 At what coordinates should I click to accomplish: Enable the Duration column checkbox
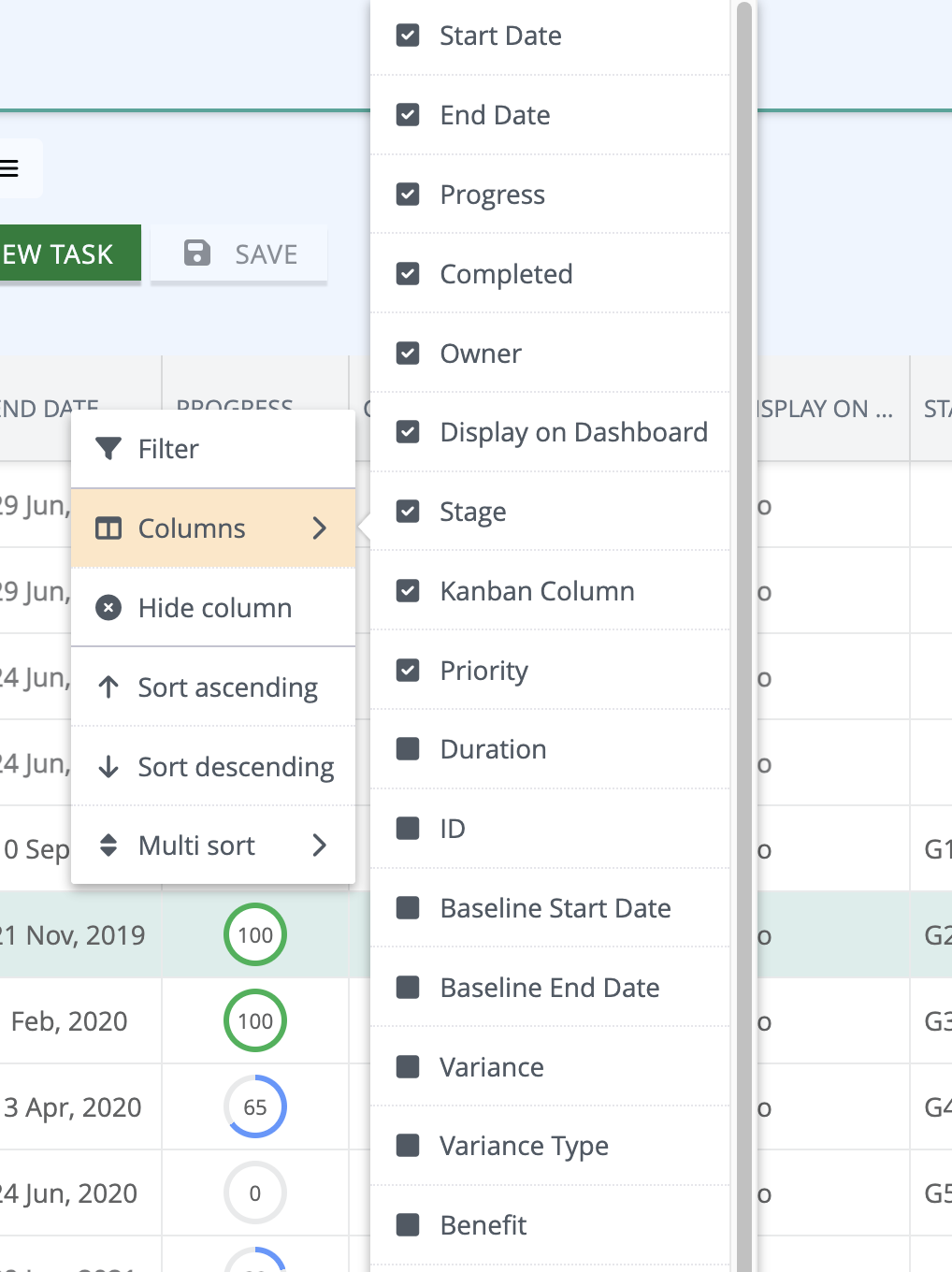tap(408, 749)
